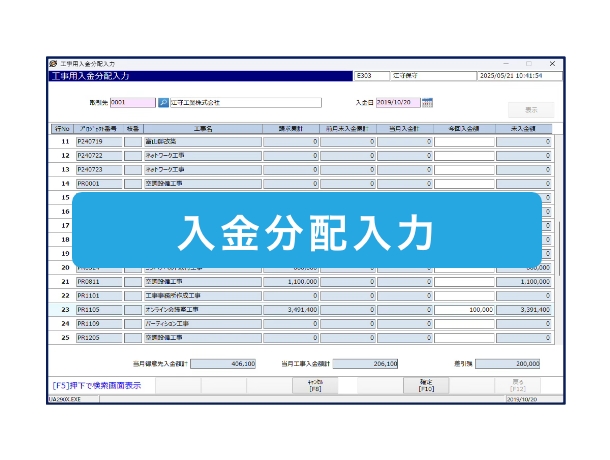
Task: Click the 今回入金額 field for PR0001 row 14
Action: tap(464, 184)
